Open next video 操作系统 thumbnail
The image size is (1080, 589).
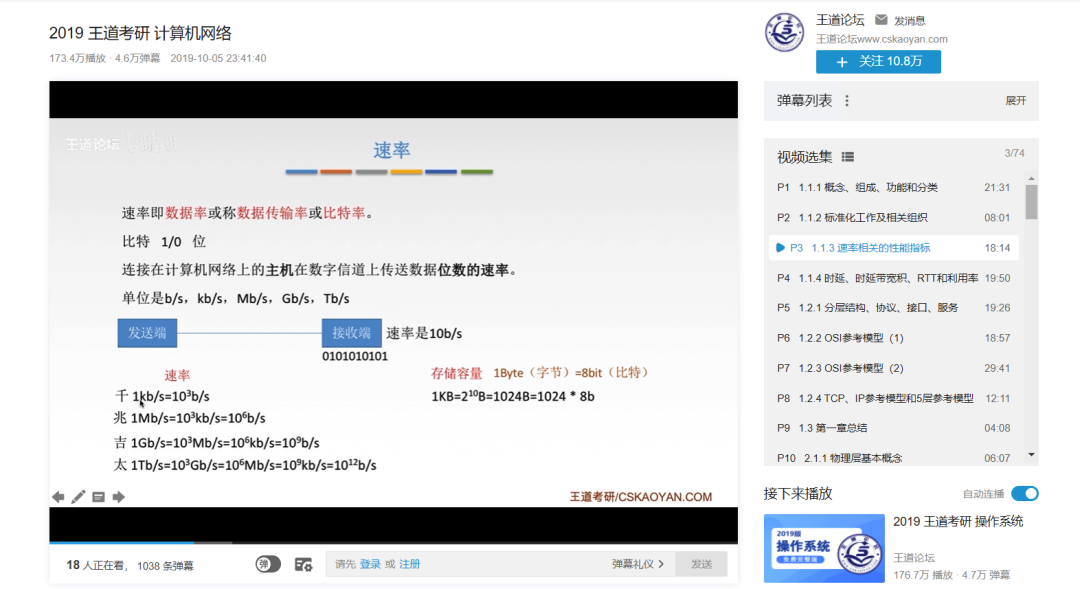pos(824,548)
